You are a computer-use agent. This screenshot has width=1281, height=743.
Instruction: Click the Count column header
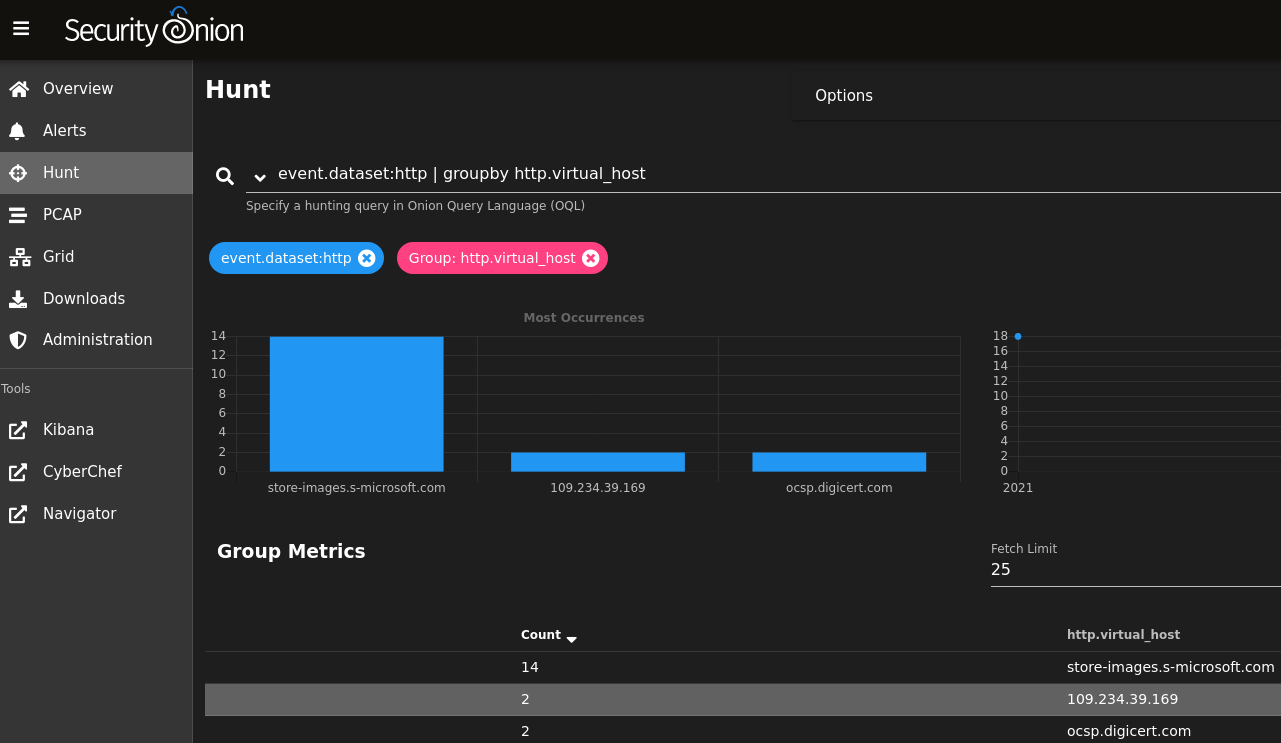point(541,635)
